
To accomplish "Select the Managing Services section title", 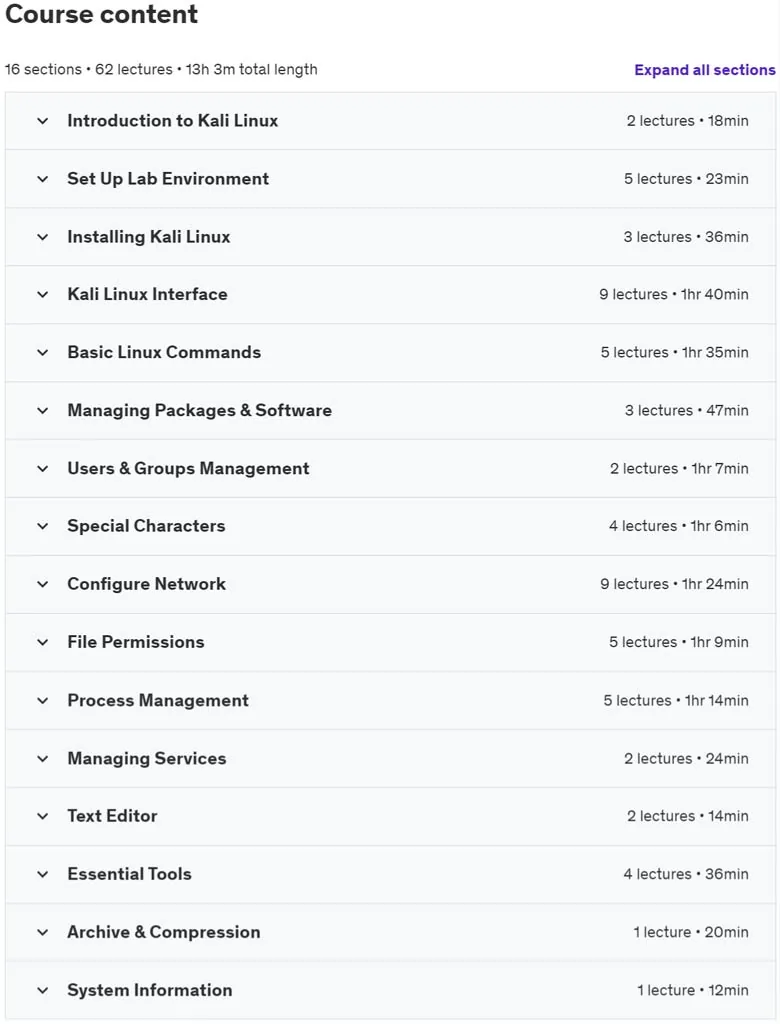I will [147, 758].
